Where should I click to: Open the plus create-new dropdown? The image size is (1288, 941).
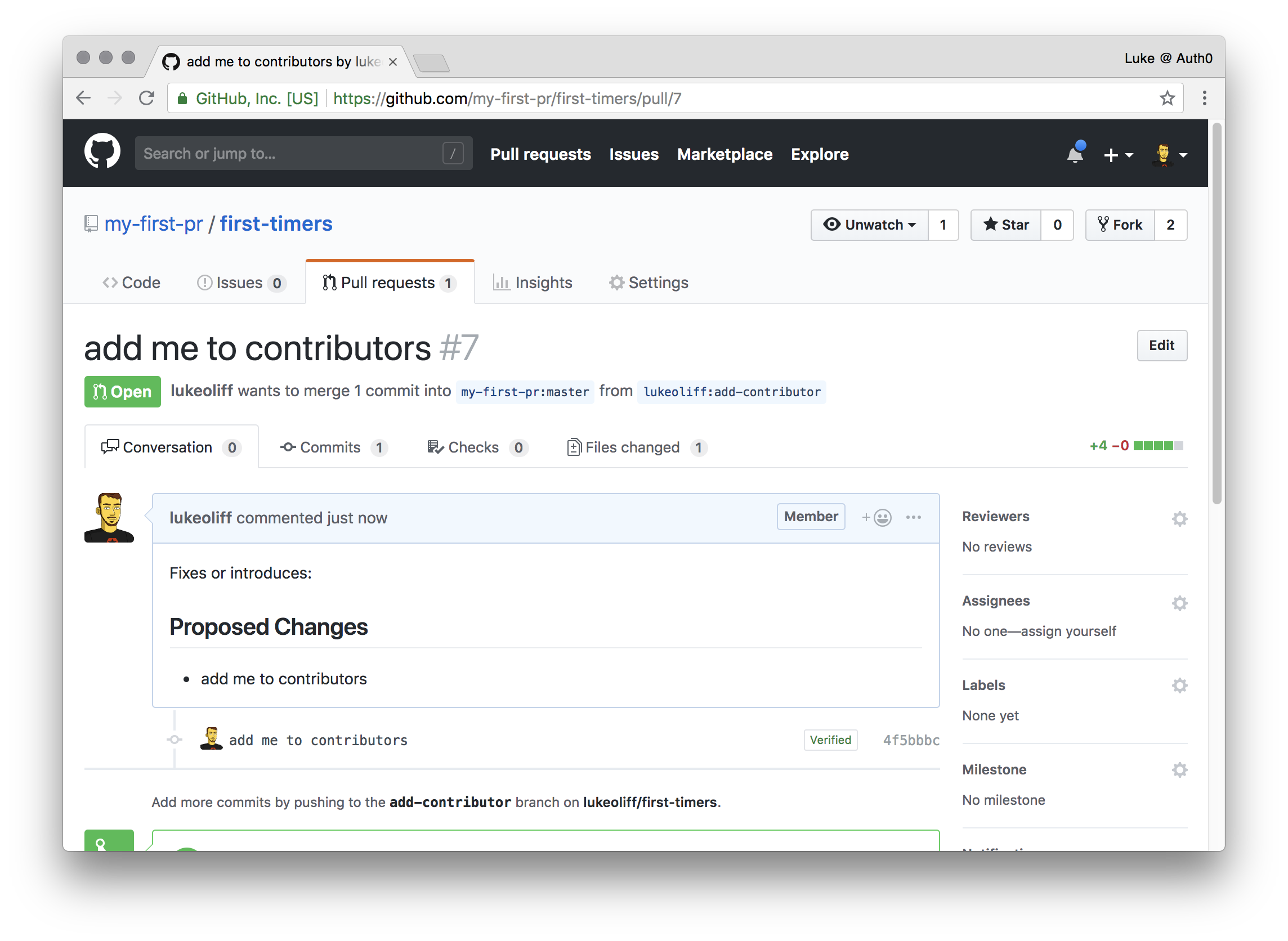tap(1117, 155)
